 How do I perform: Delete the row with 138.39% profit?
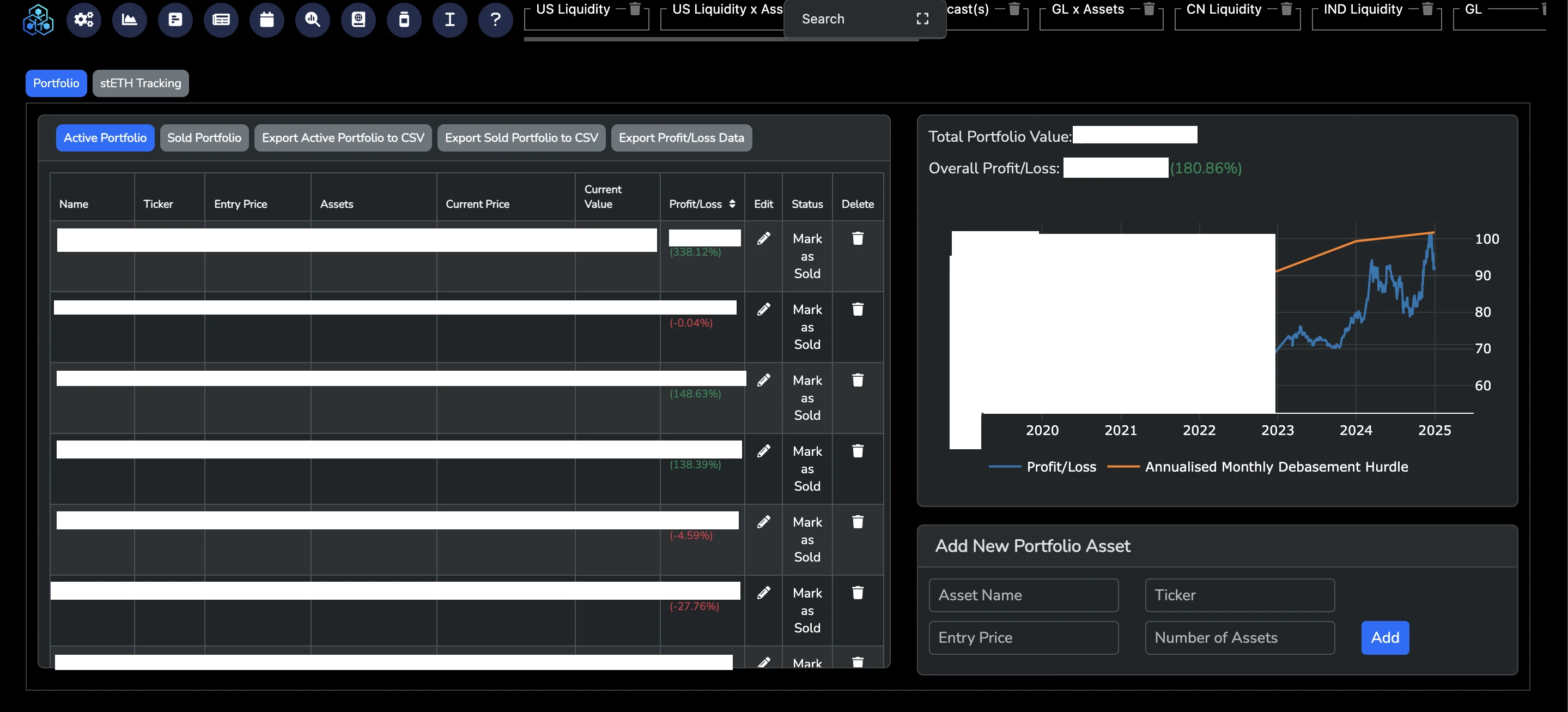pyautogui.click(x=858, y=451)
